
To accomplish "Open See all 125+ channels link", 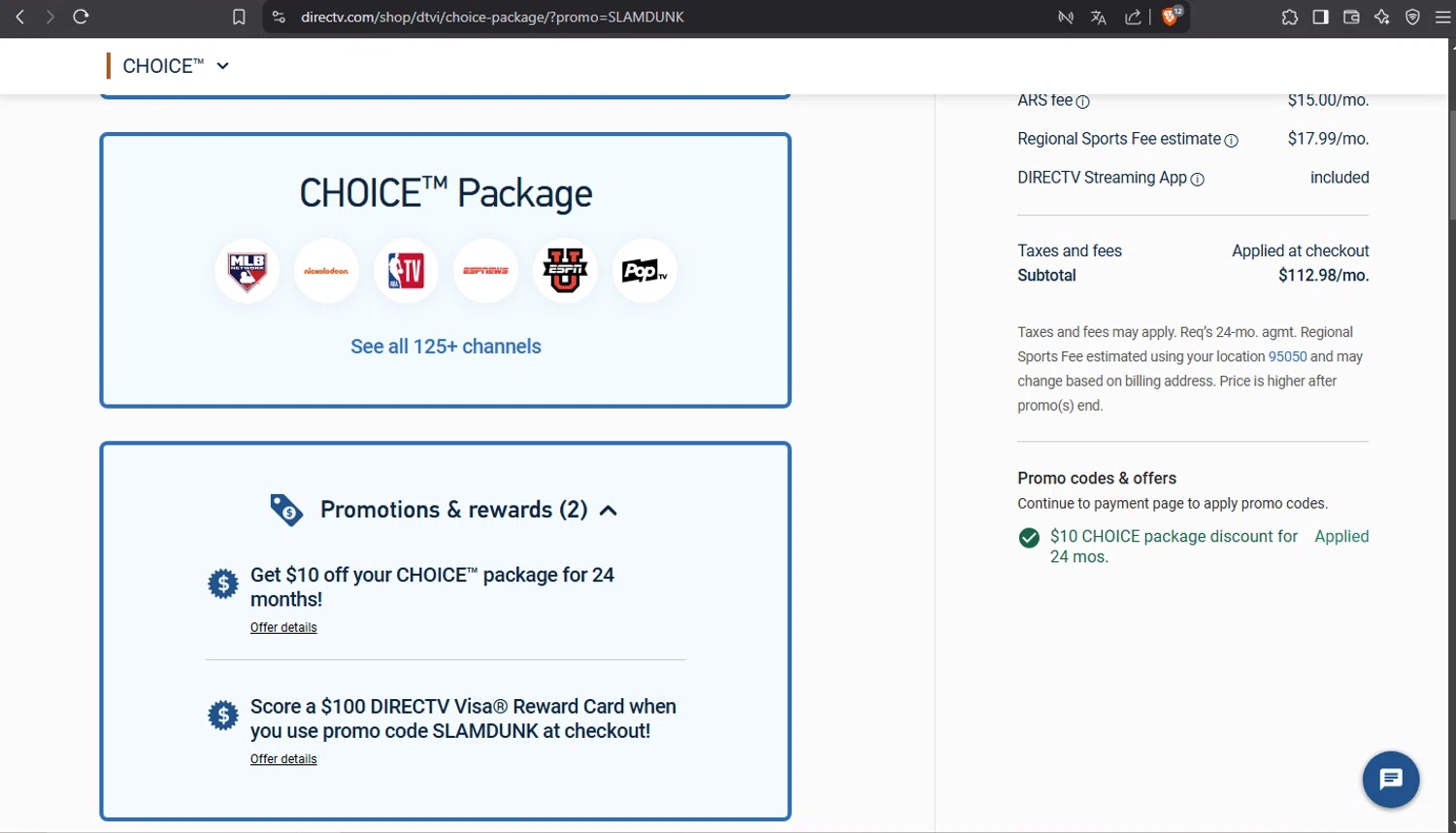I will pos(446,347).
